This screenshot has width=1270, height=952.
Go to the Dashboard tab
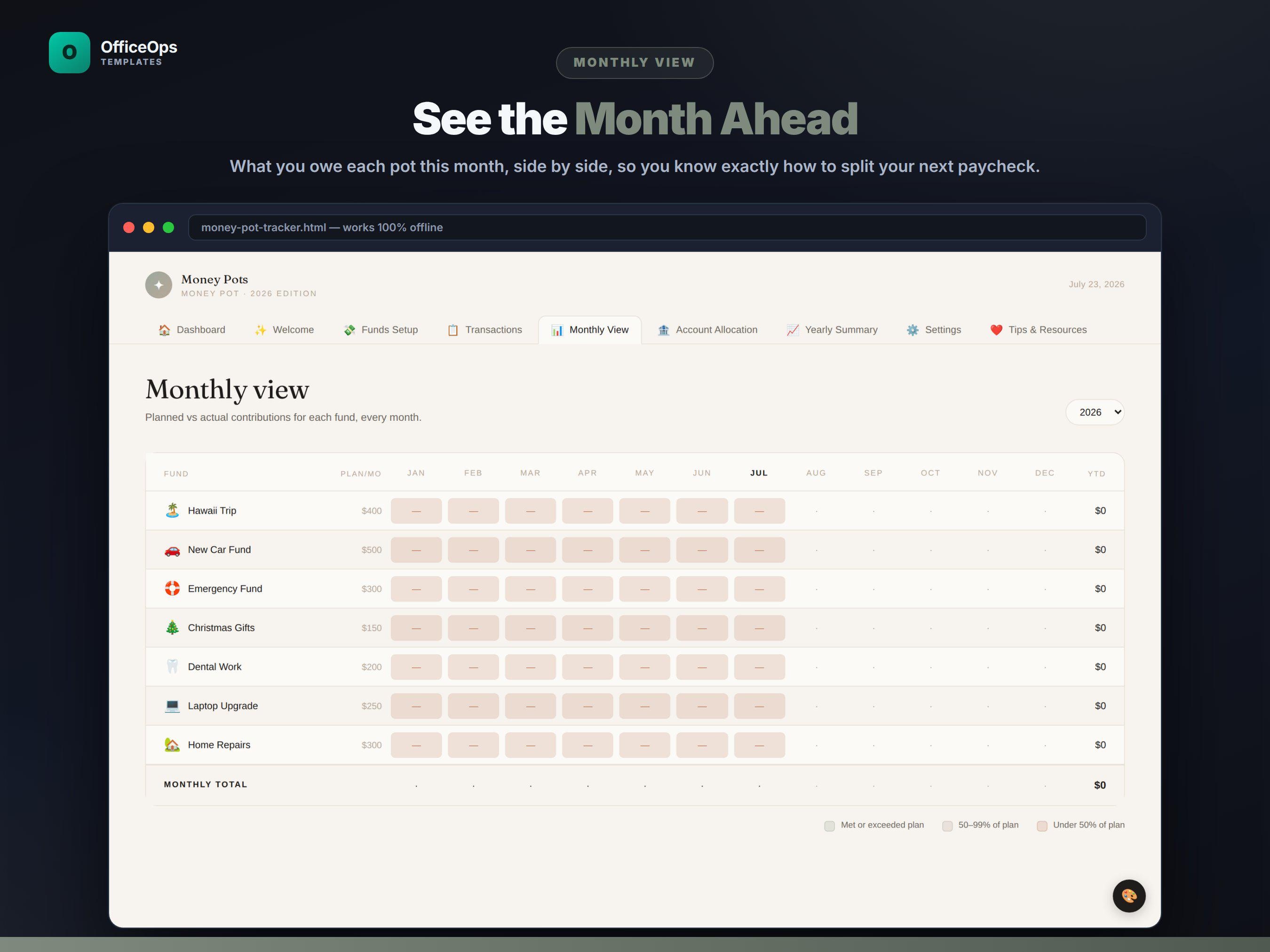[192, 330]
